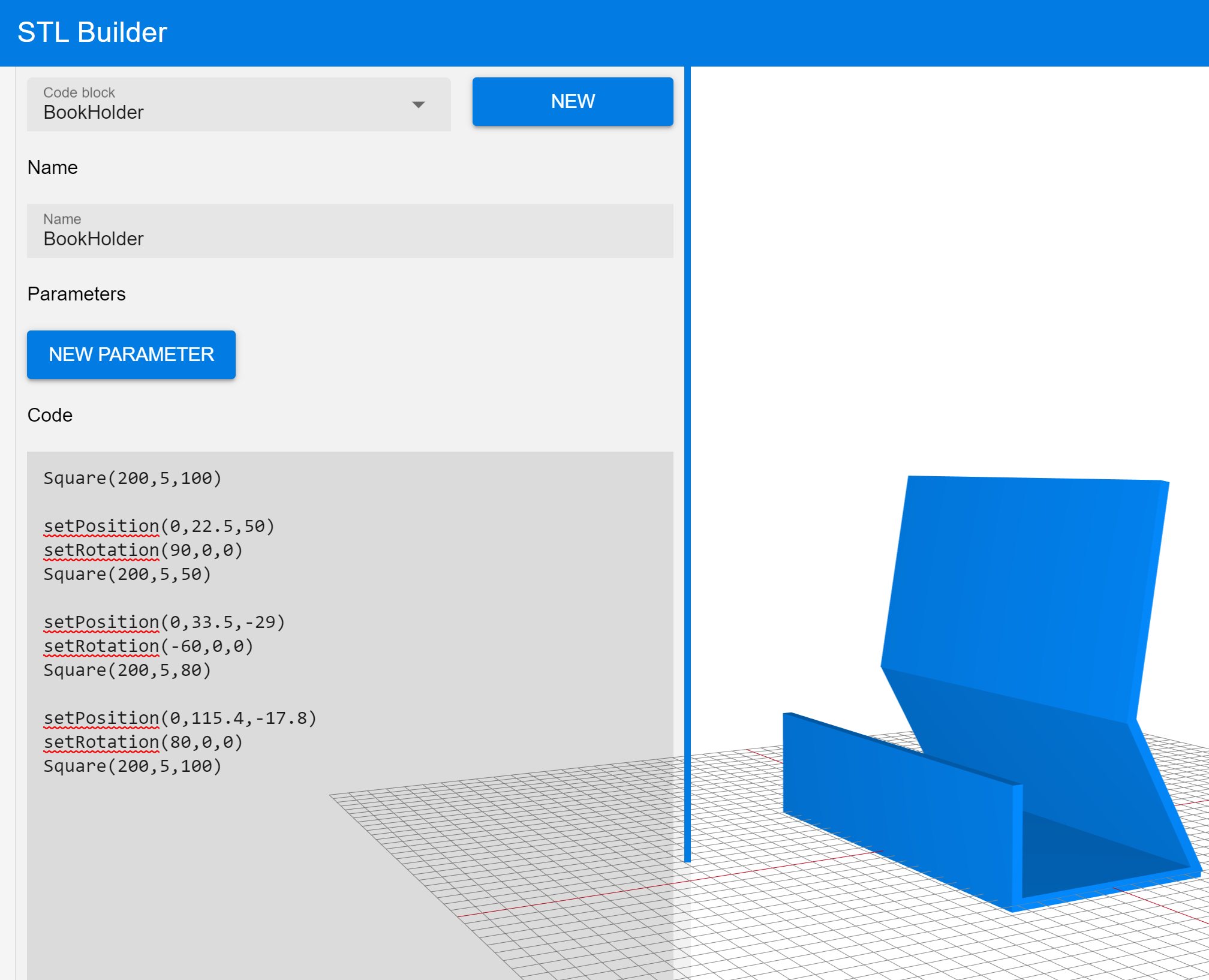
Task: Click the Parameters heading
Action: pyautogui.click(x=77, y=294)
